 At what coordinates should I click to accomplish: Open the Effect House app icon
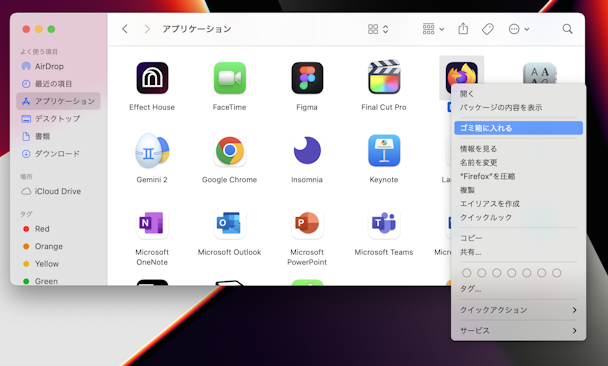pos(152,78)
